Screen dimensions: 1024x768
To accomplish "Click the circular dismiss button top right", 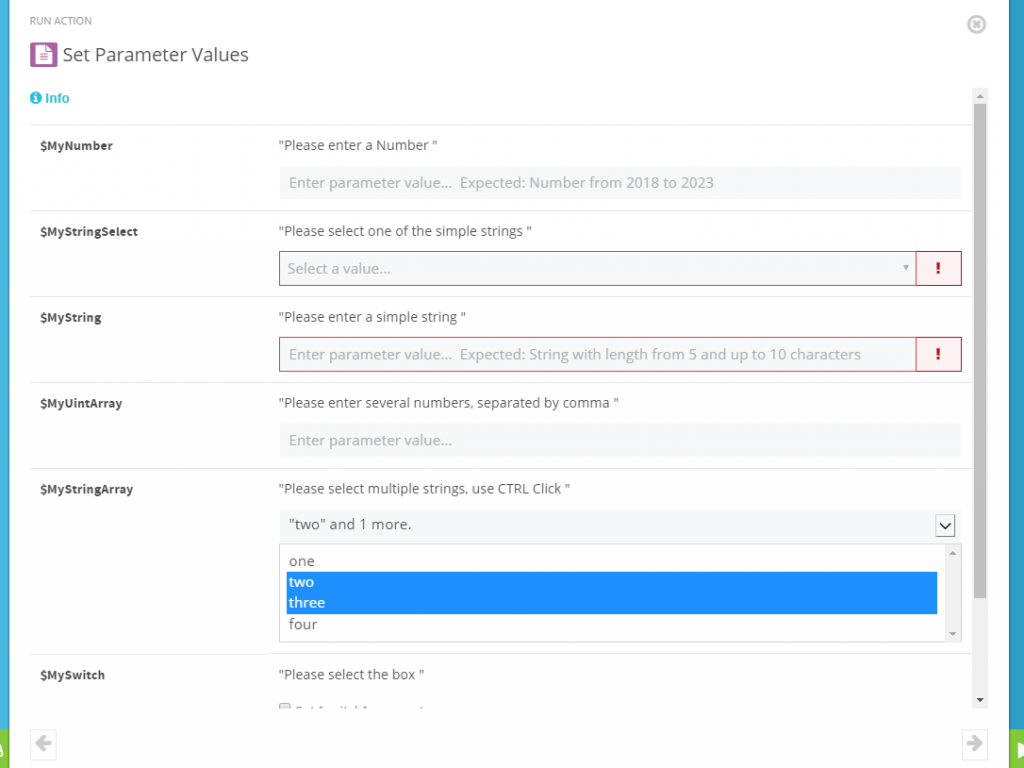I will [976, 24].
